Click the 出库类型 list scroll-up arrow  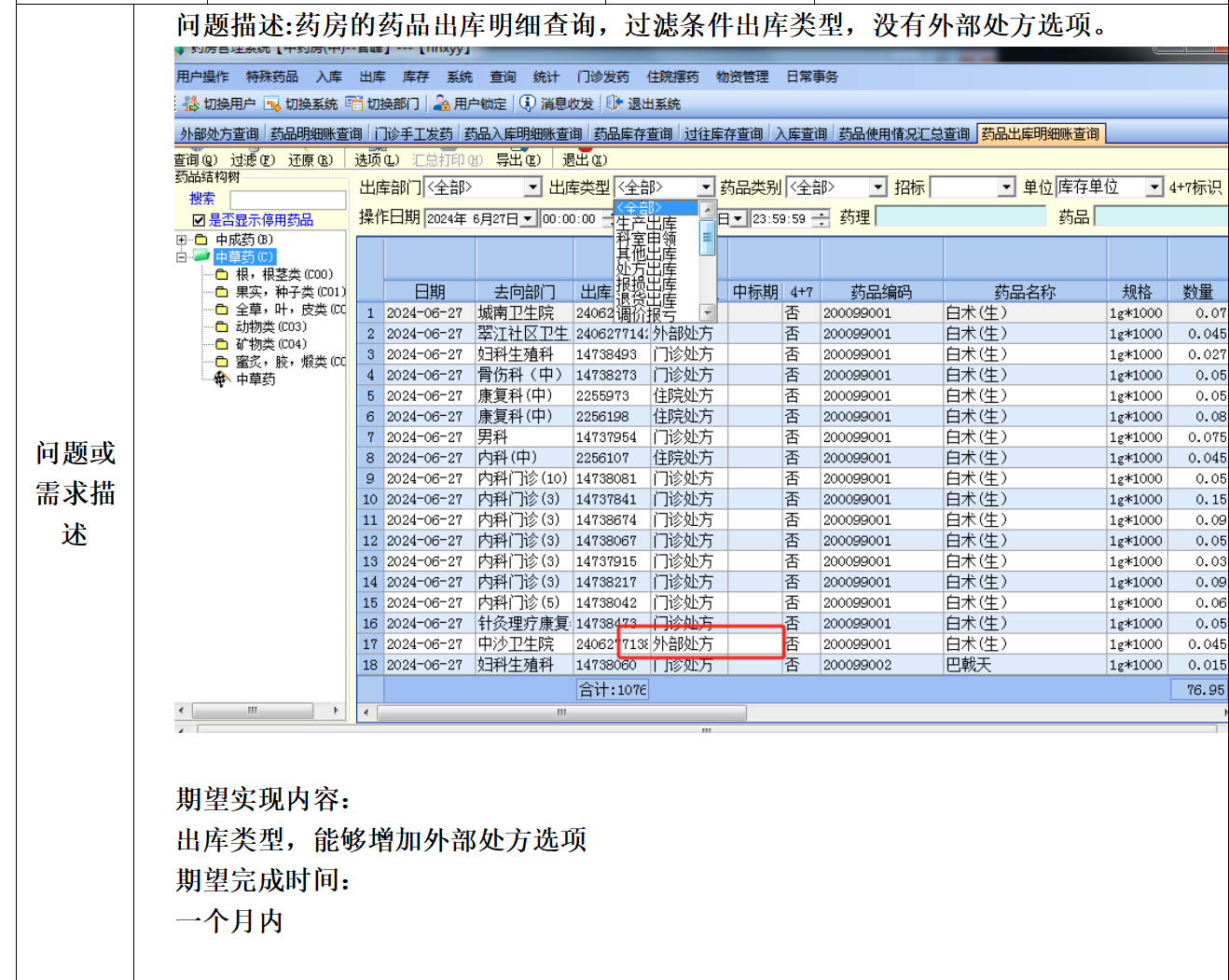[x=708, y=208]
